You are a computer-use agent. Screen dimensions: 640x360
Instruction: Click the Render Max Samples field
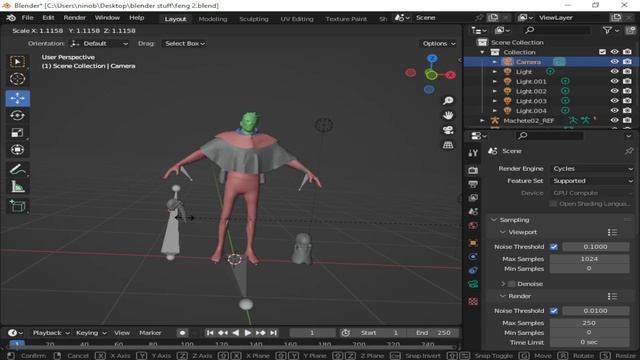pos(589,323)
